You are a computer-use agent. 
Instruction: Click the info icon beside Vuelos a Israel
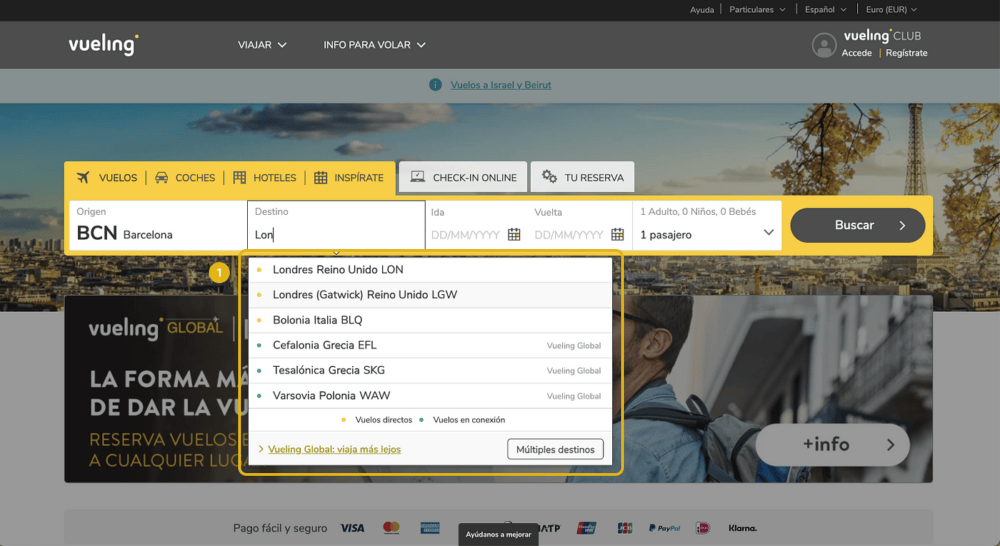[436, 85]
